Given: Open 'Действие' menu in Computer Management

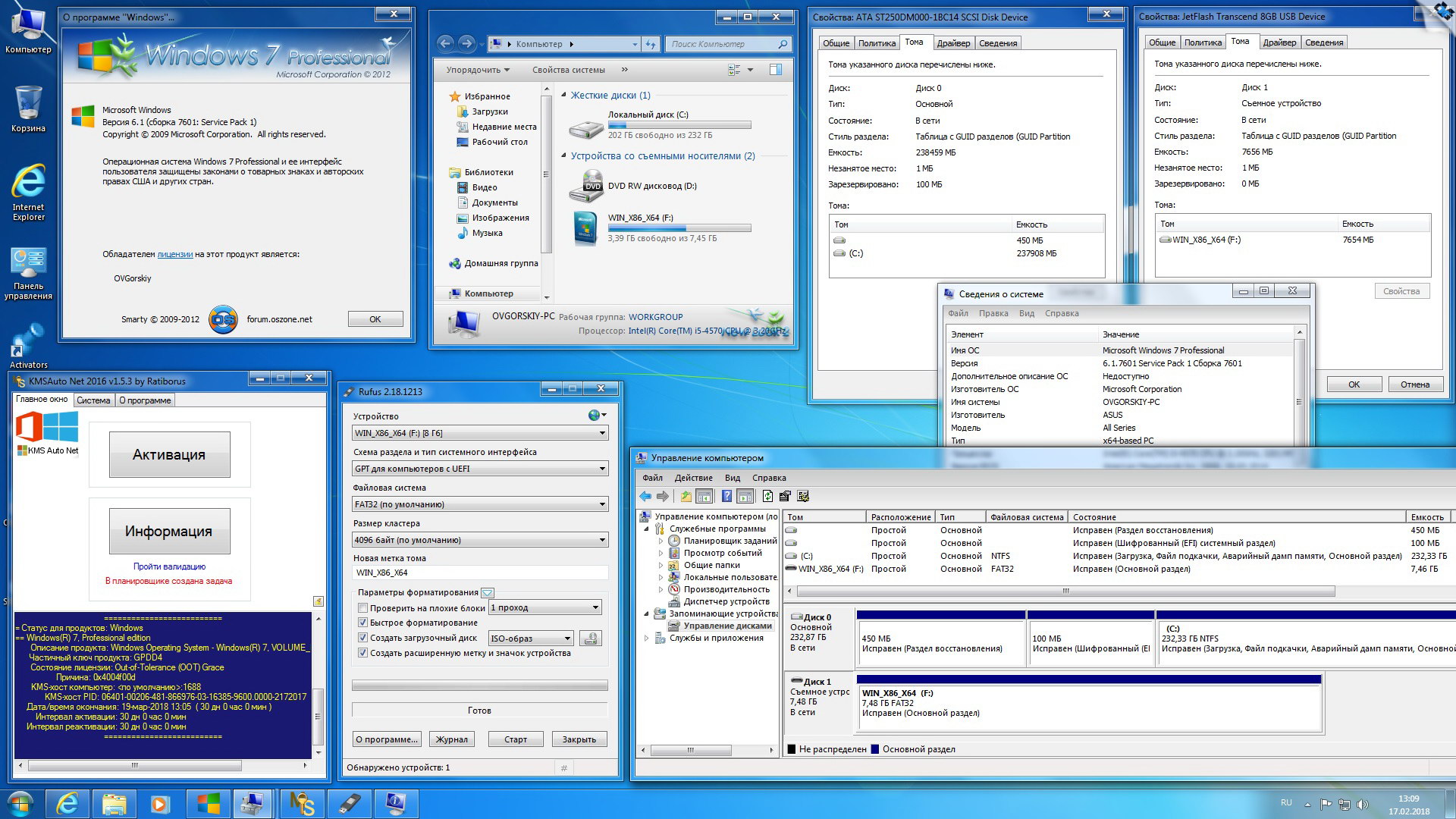Looking at the screenshot, I should [693, 478].
